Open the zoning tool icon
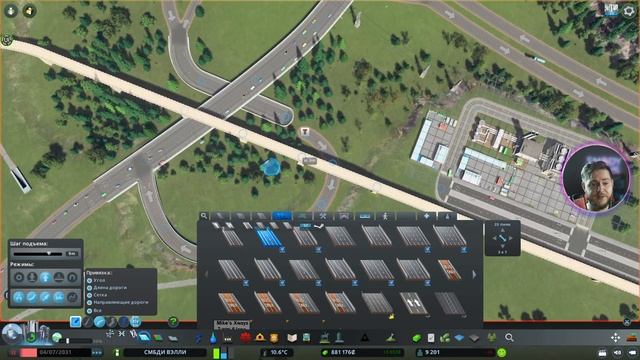Screen dimensions: 640x360 click(x=158, y=338)
